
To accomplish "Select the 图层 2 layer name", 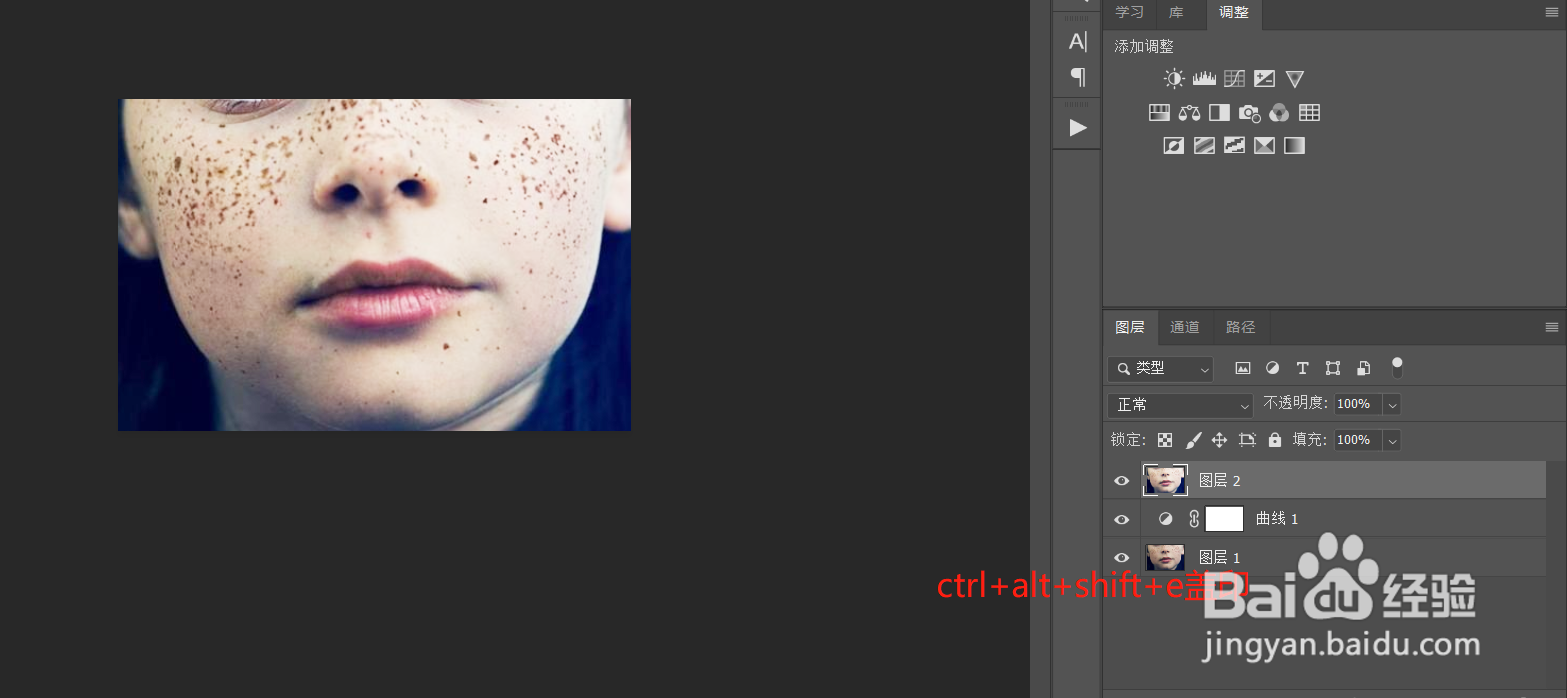I will (1220, 481).
